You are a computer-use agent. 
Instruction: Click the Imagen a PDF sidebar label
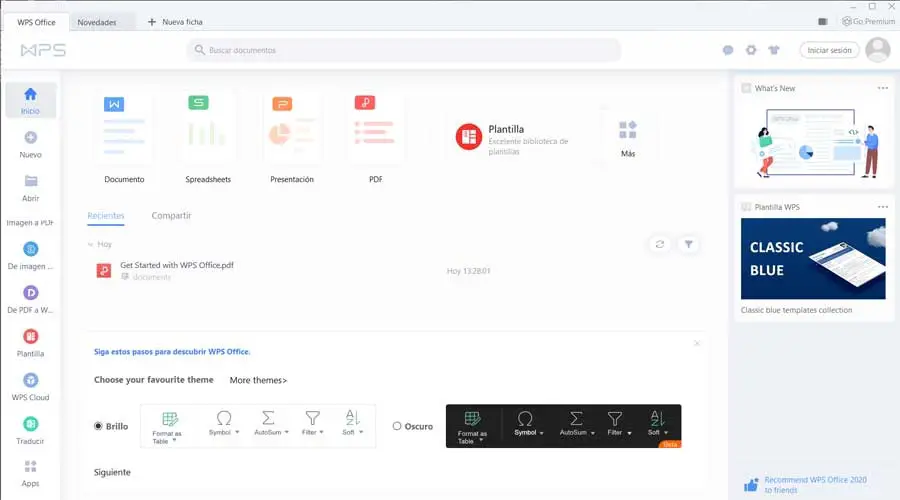point(30,223)
